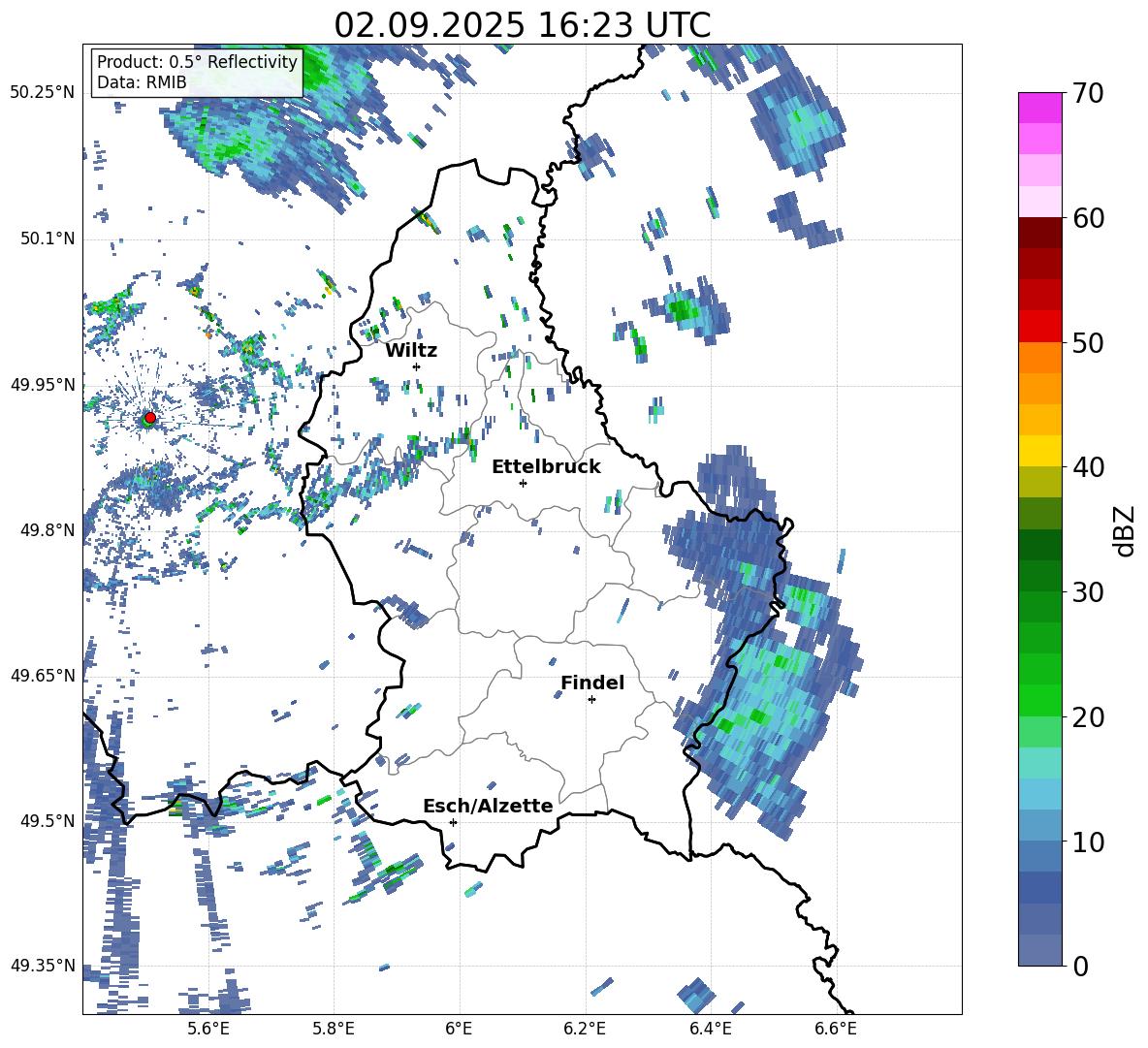Click the 6°E longitude label
Screen dimensions: 1148x1048
[x=459, y=1029]
